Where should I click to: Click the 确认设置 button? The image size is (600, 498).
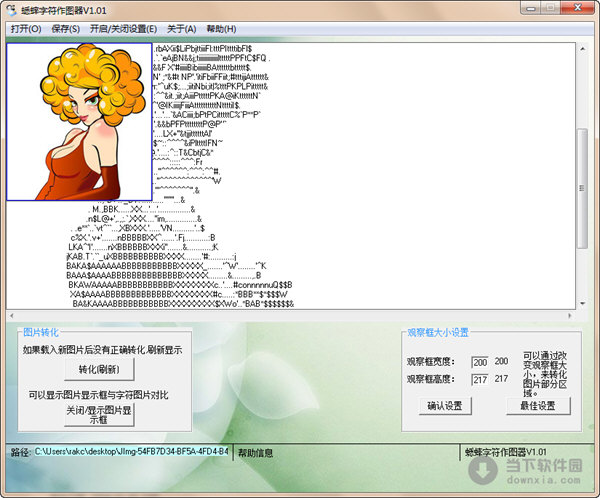click(445, 406)
